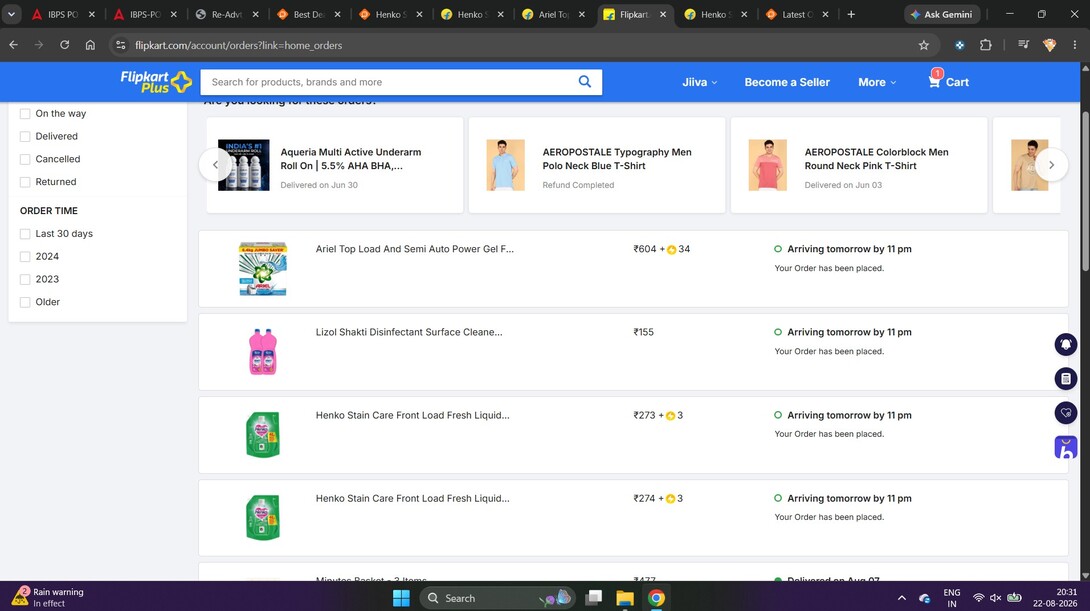Click the purple shopping bag floating icon
Viewport: 1090px width, 611px height.
[x=1066, y=447]
